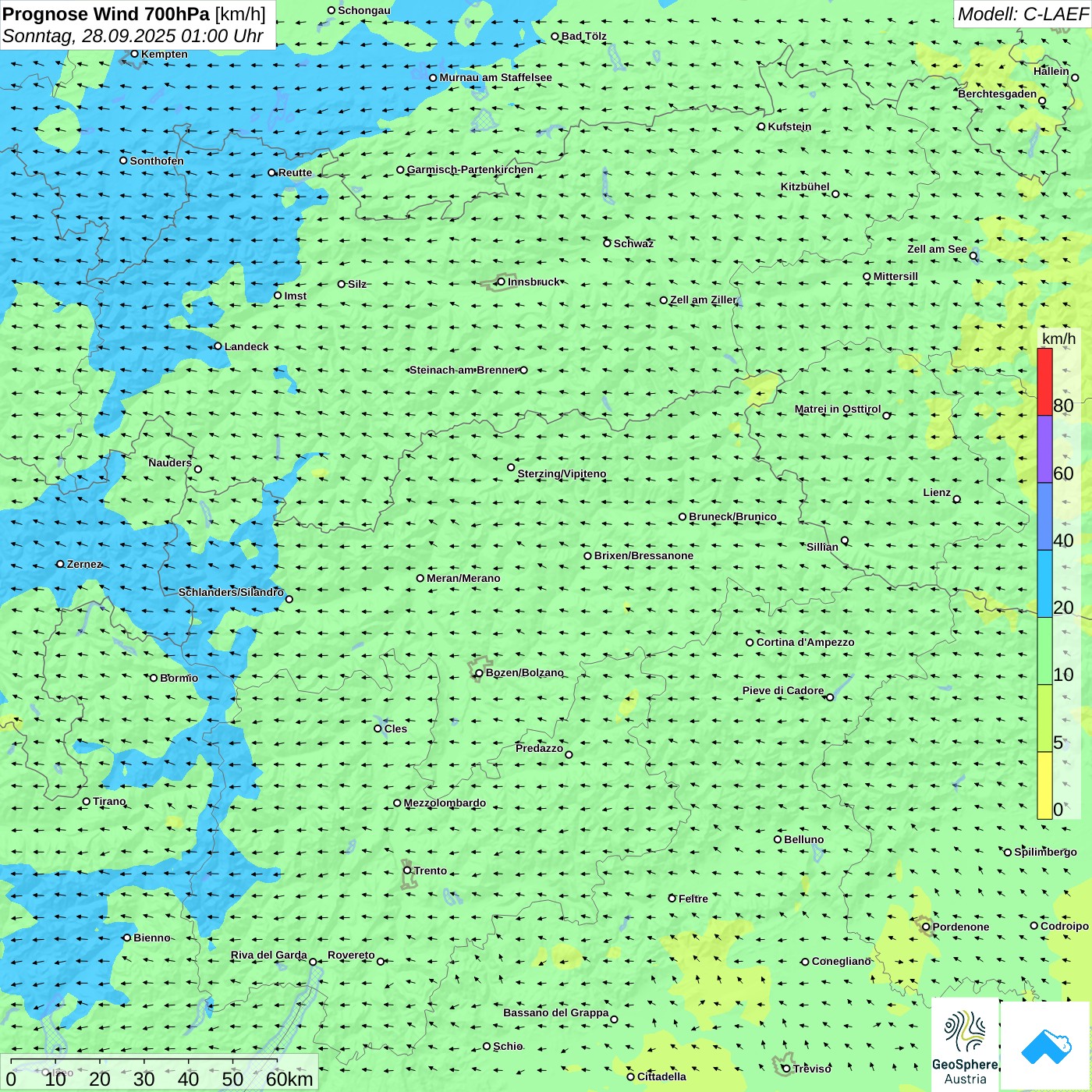Click the 'Modell: C-LAEF' label
The width and height of the screenshot is (1092, 1092).
(1023, 14)
